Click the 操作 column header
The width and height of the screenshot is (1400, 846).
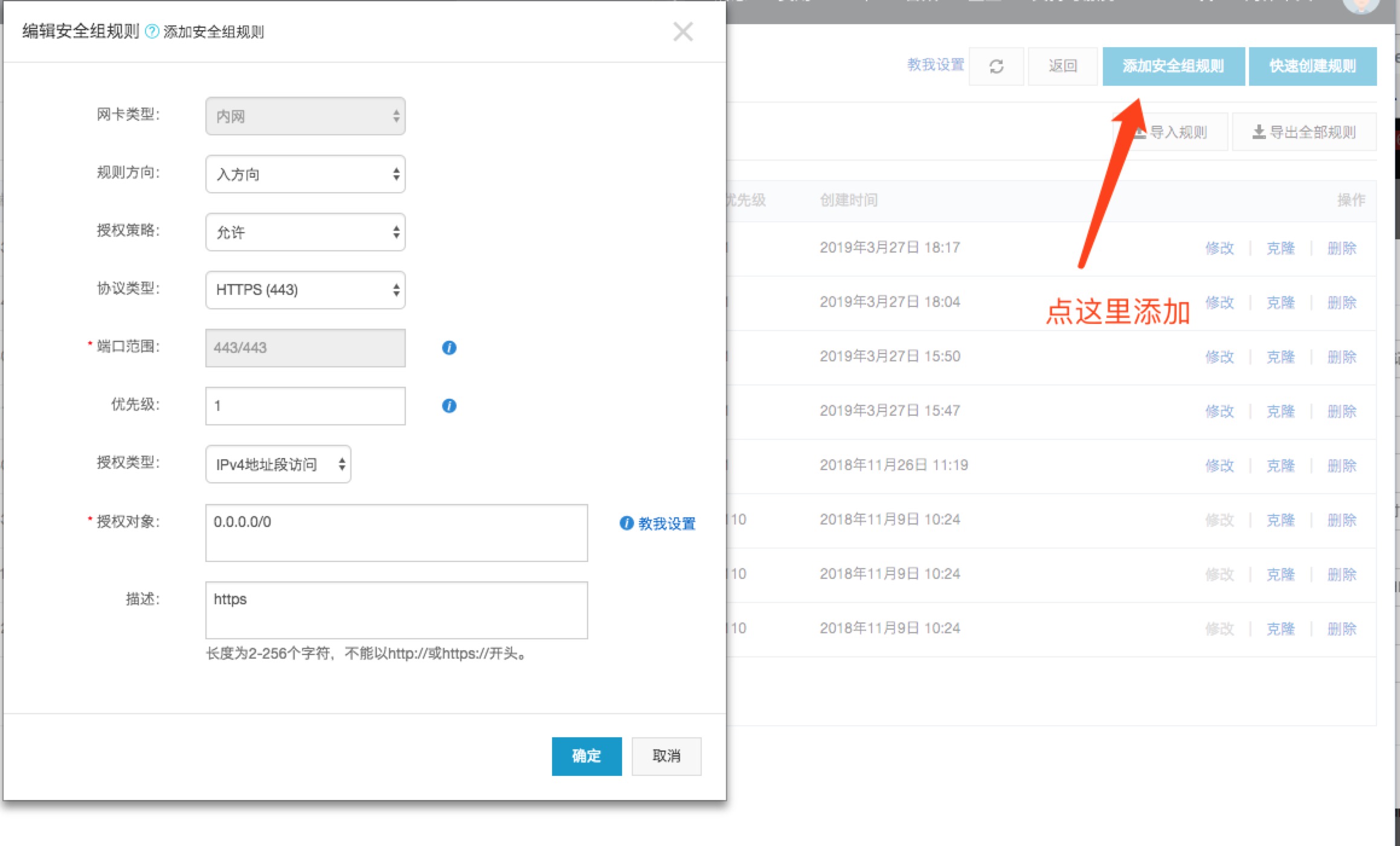point(1351,200)
